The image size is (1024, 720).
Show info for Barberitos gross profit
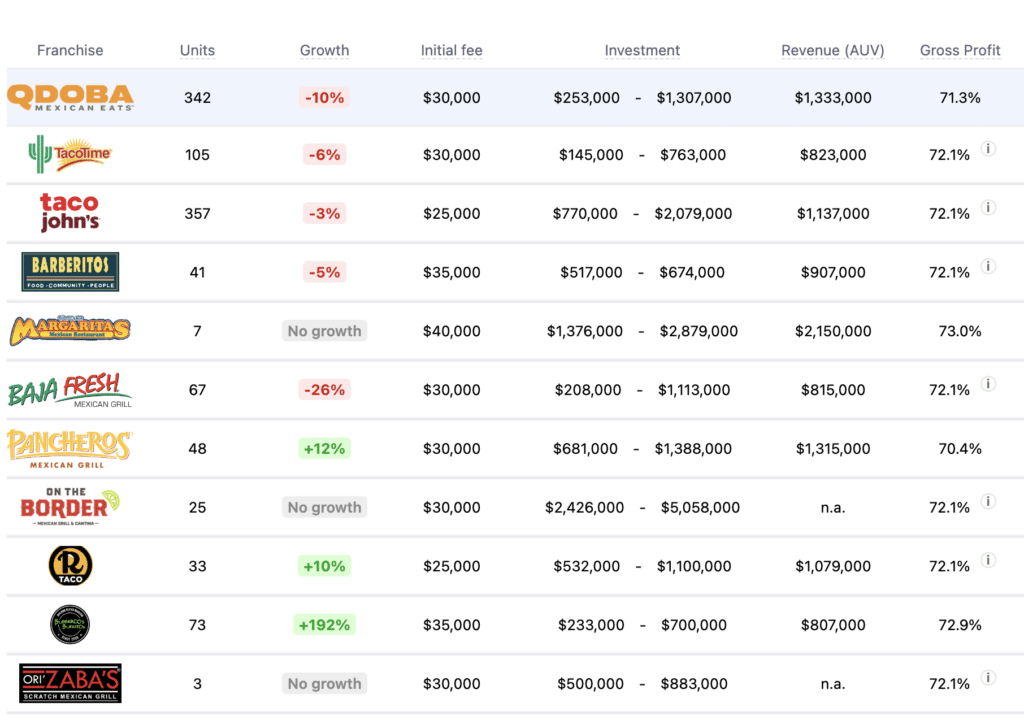(x=989, y=266)
